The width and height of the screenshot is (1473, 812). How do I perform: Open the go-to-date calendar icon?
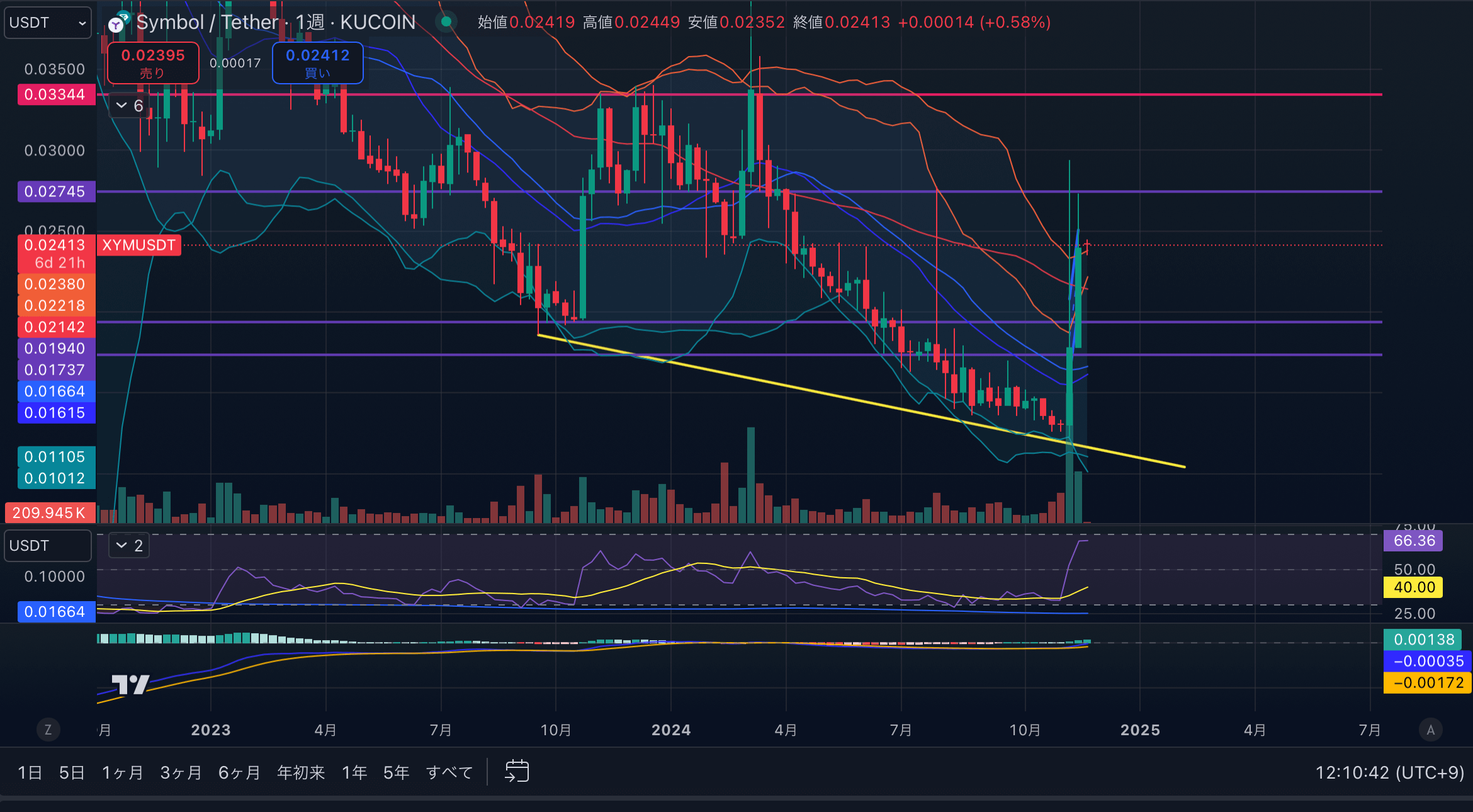point(517,771)
